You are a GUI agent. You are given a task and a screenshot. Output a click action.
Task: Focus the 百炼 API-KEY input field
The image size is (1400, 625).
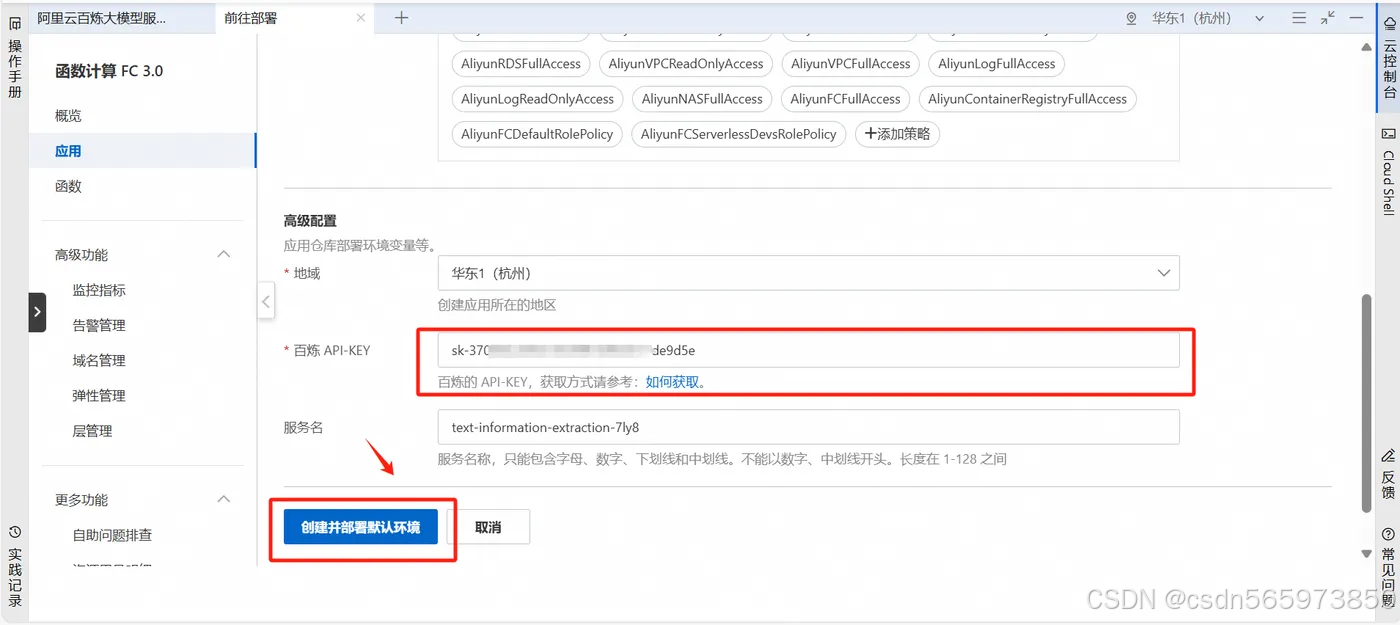click(808, 350)
